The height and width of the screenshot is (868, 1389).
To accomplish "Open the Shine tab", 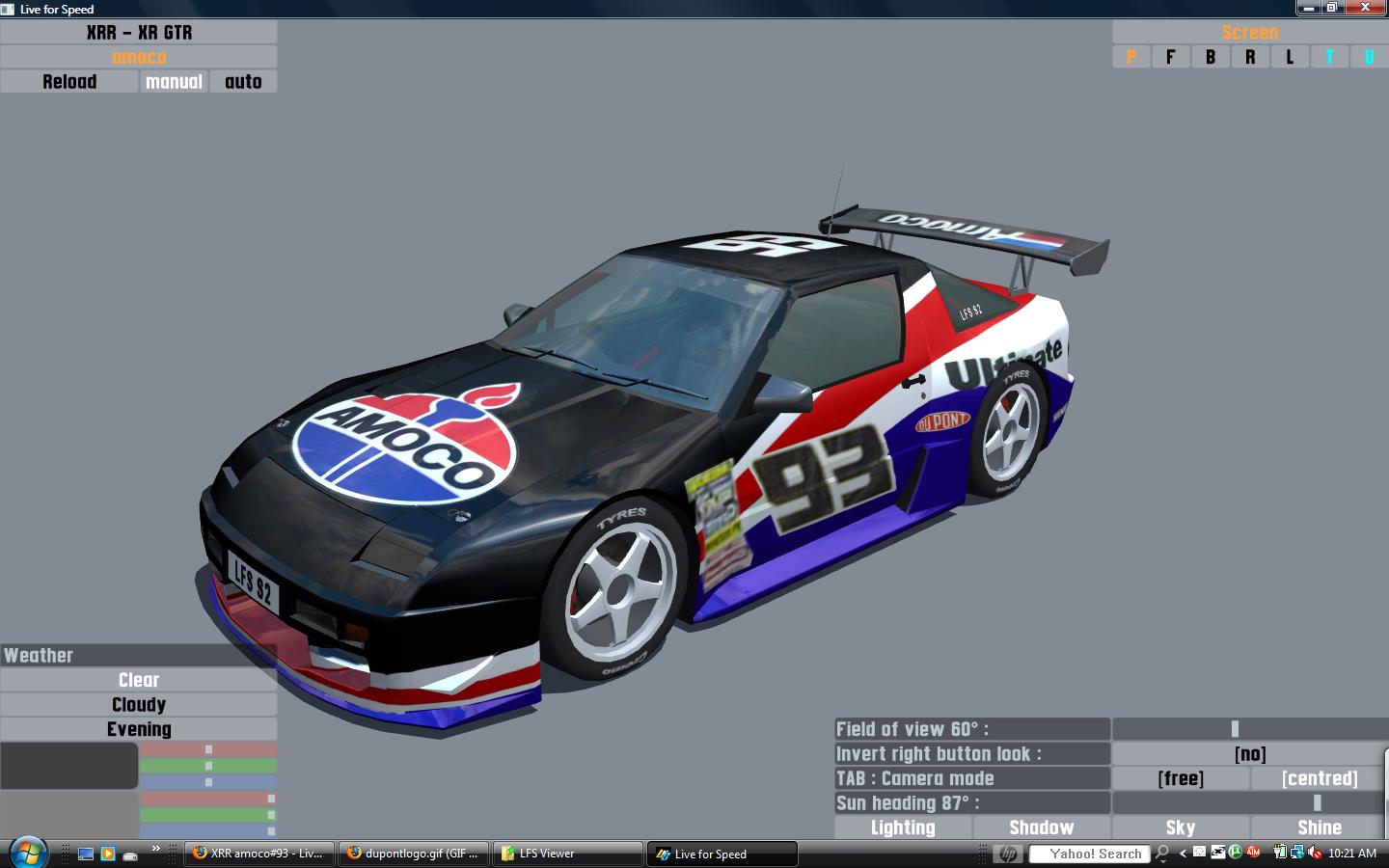I will (1320, 827).
